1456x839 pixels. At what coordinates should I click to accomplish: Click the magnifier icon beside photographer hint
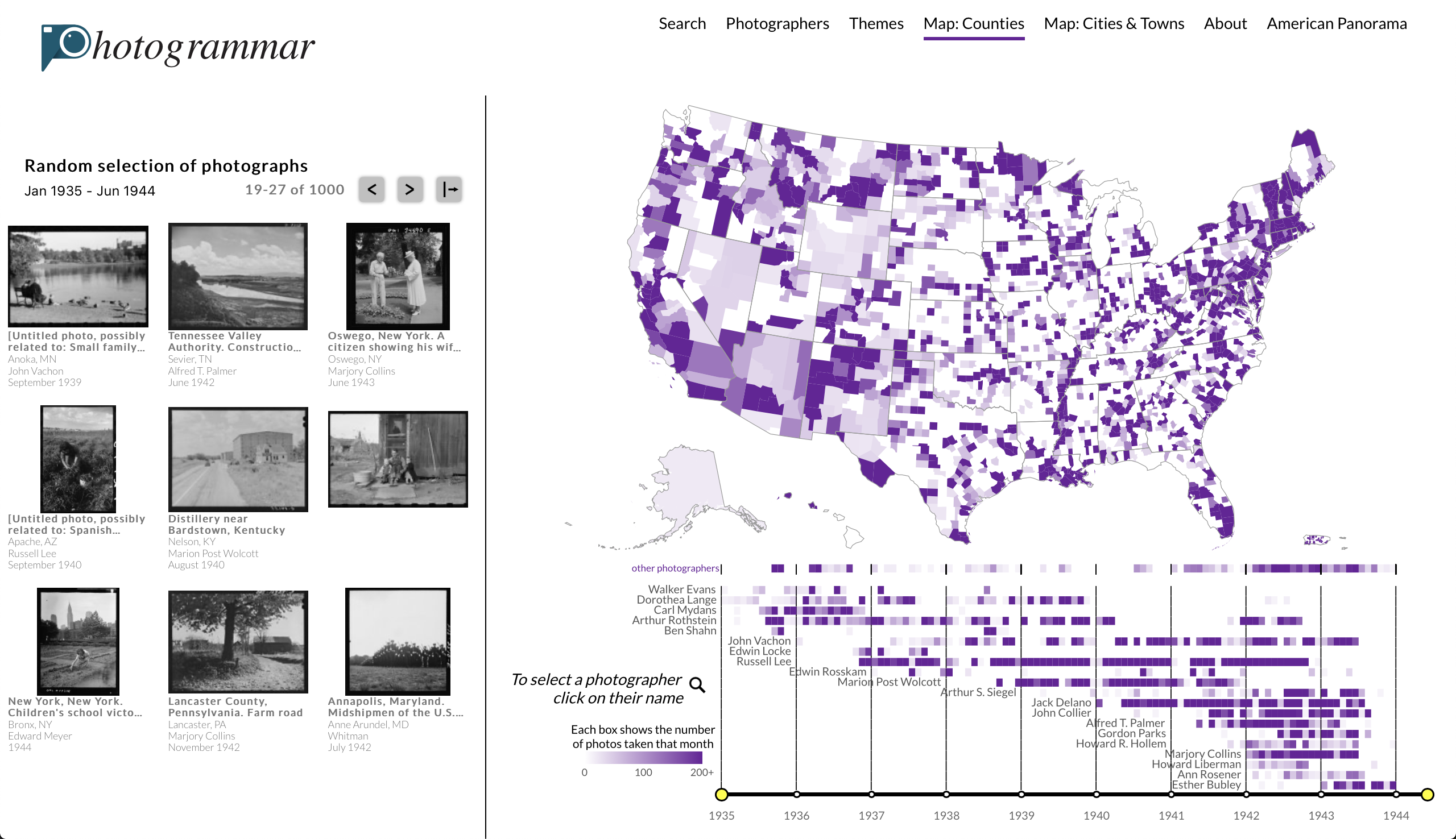(x=697, y=684)
